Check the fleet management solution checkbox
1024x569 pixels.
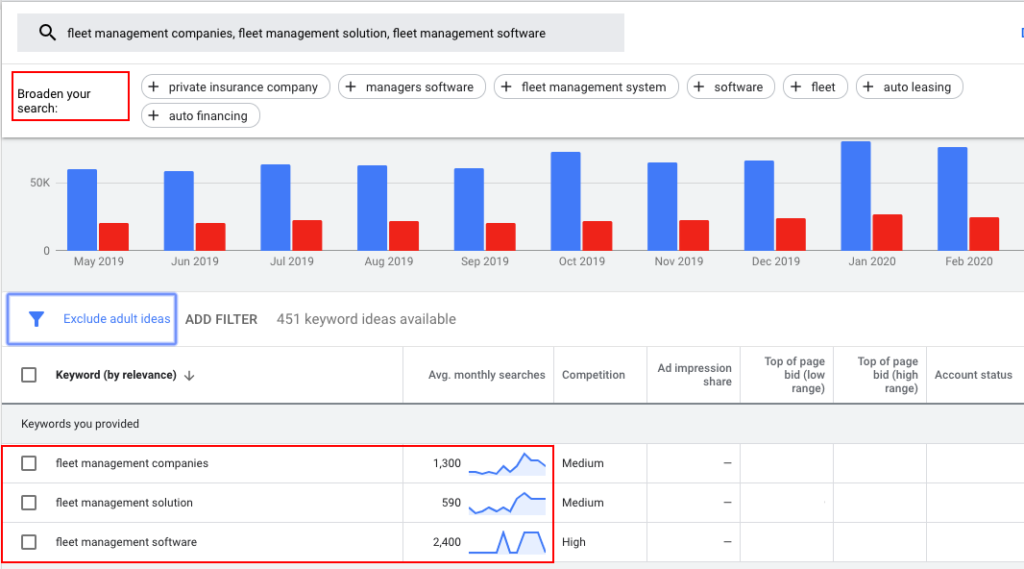point(29,502)
